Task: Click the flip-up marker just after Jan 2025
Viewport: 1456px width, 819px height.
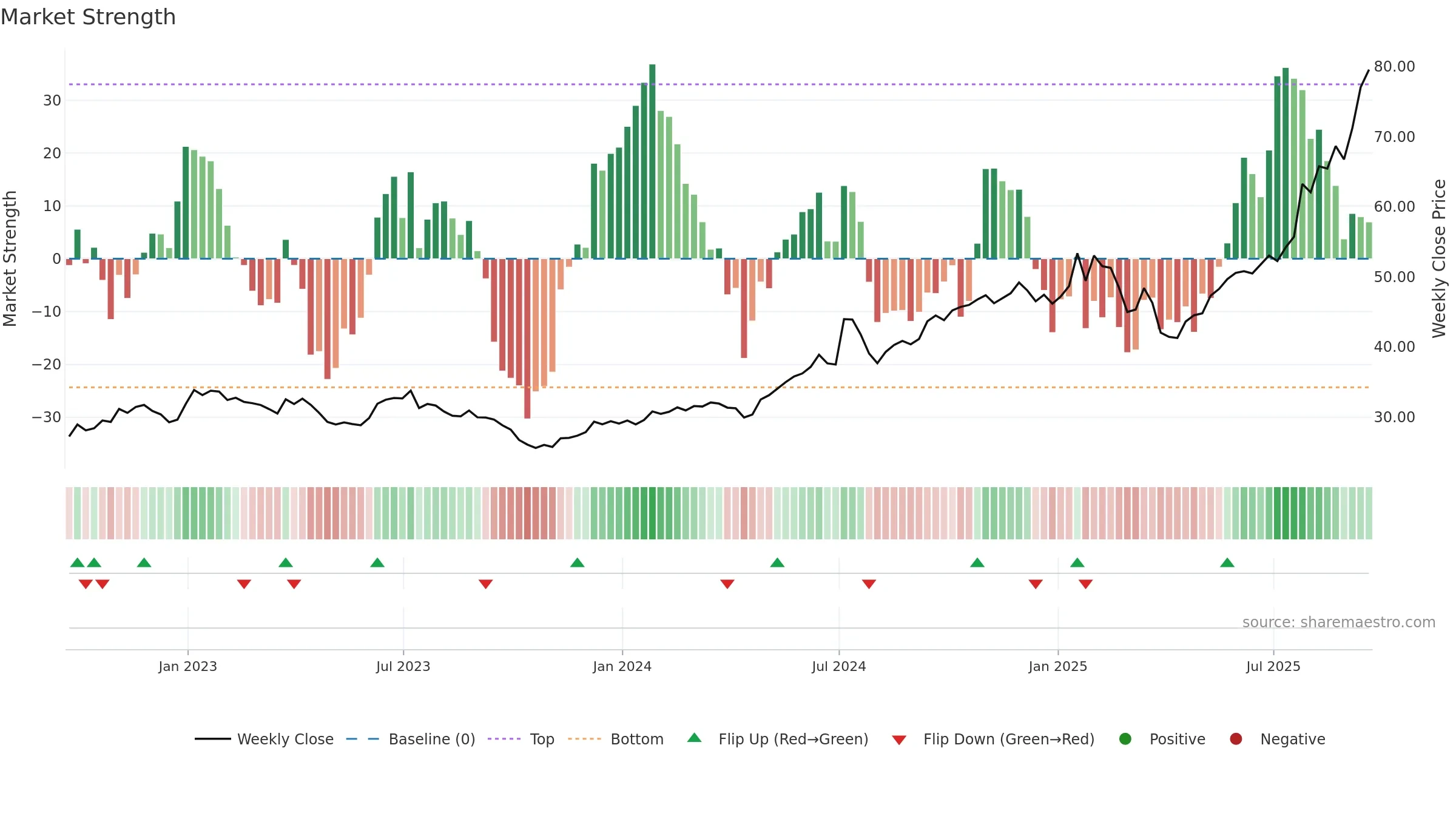Action: click(1077, 562)
